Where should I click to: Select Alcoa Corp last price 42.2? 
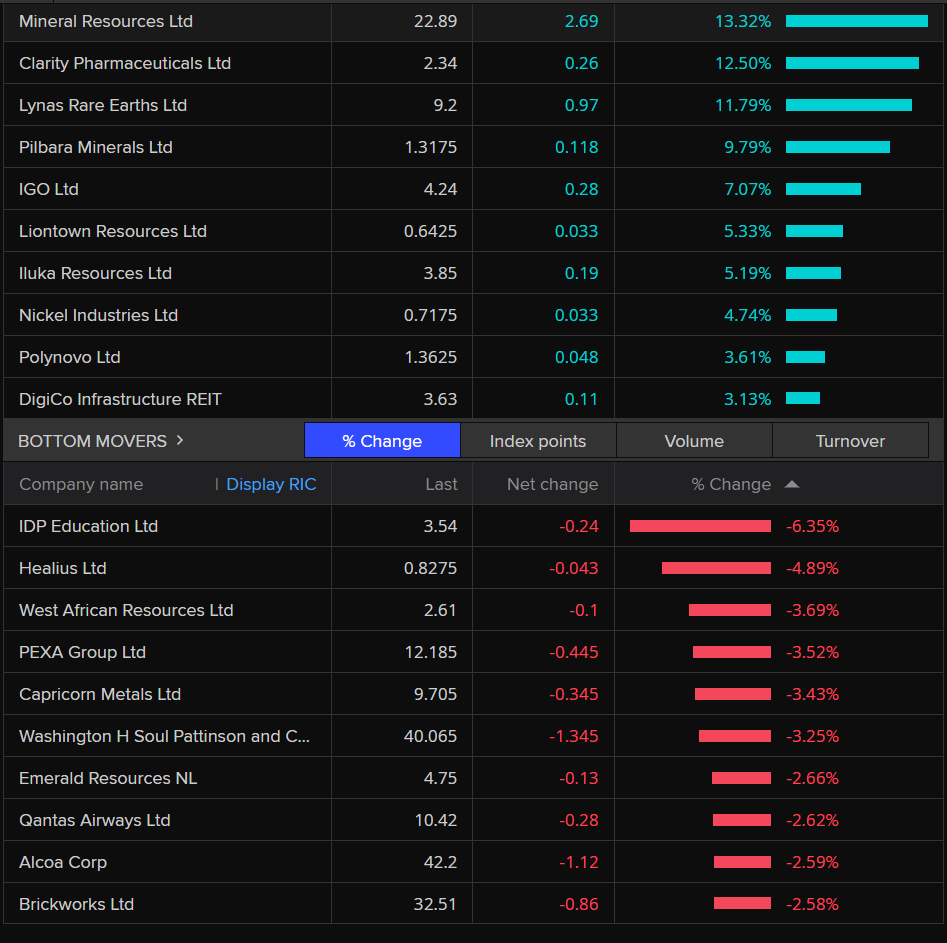440,862
